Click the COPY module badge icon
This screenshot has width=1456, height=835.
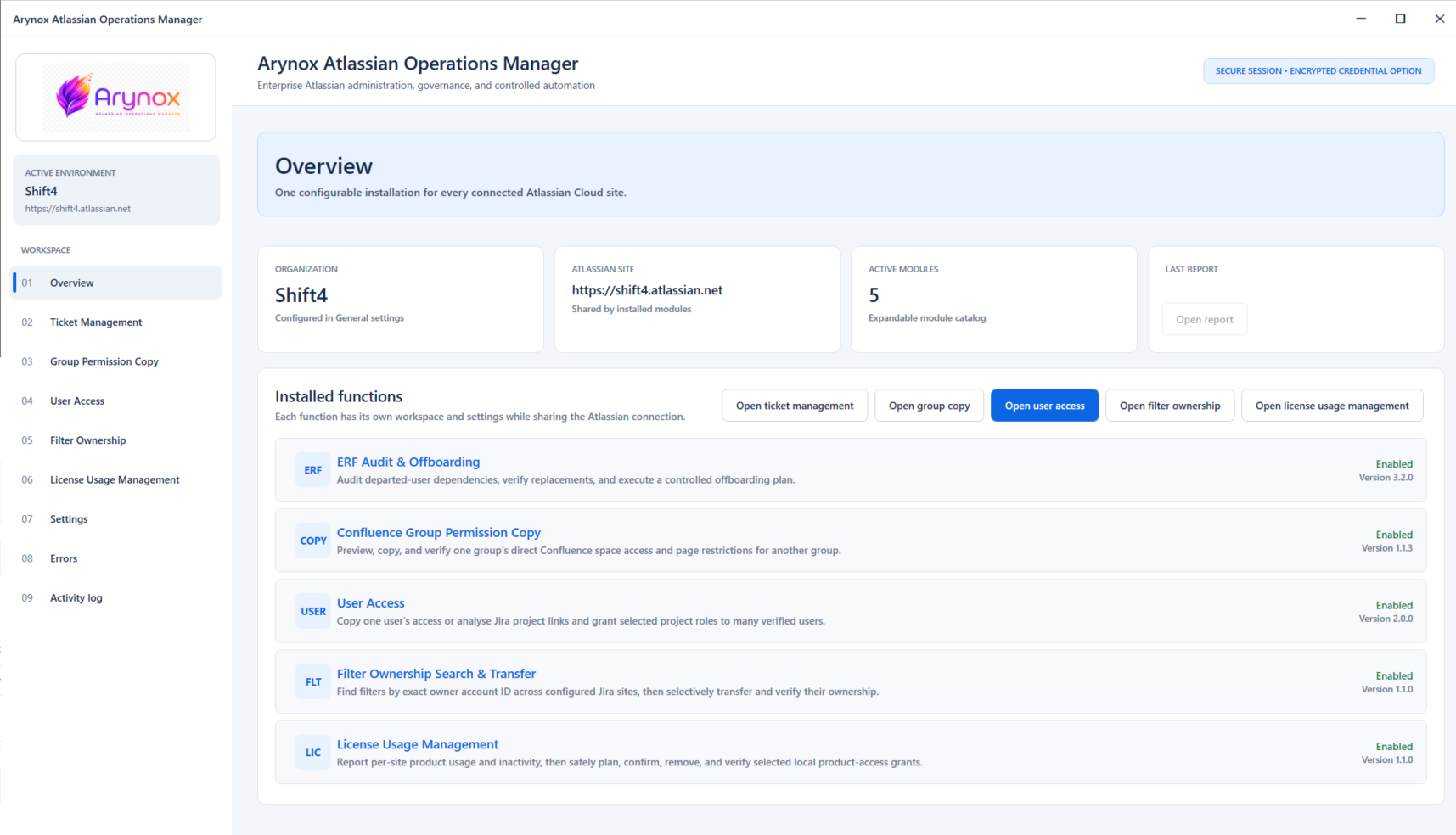click(x=312, y=541)
